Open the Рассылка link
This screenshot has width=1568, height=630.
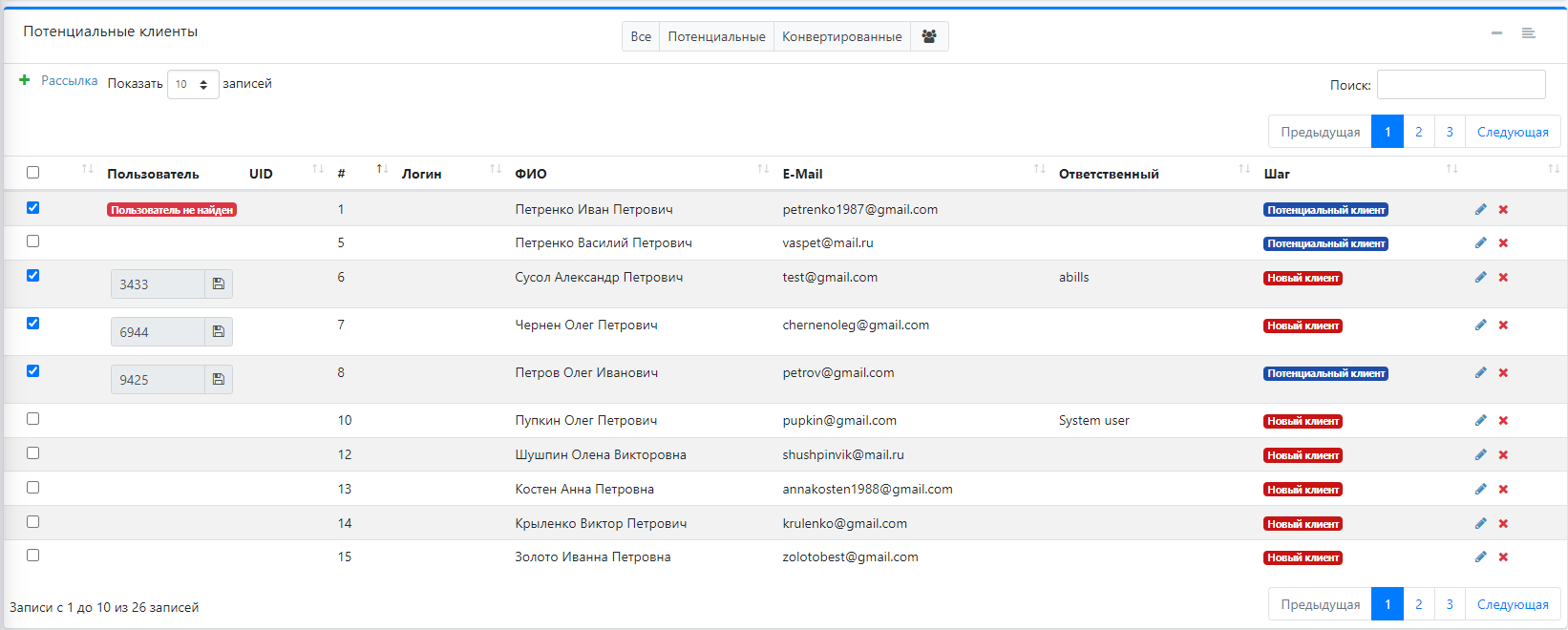pyautogui.click(x=69, y=81)
